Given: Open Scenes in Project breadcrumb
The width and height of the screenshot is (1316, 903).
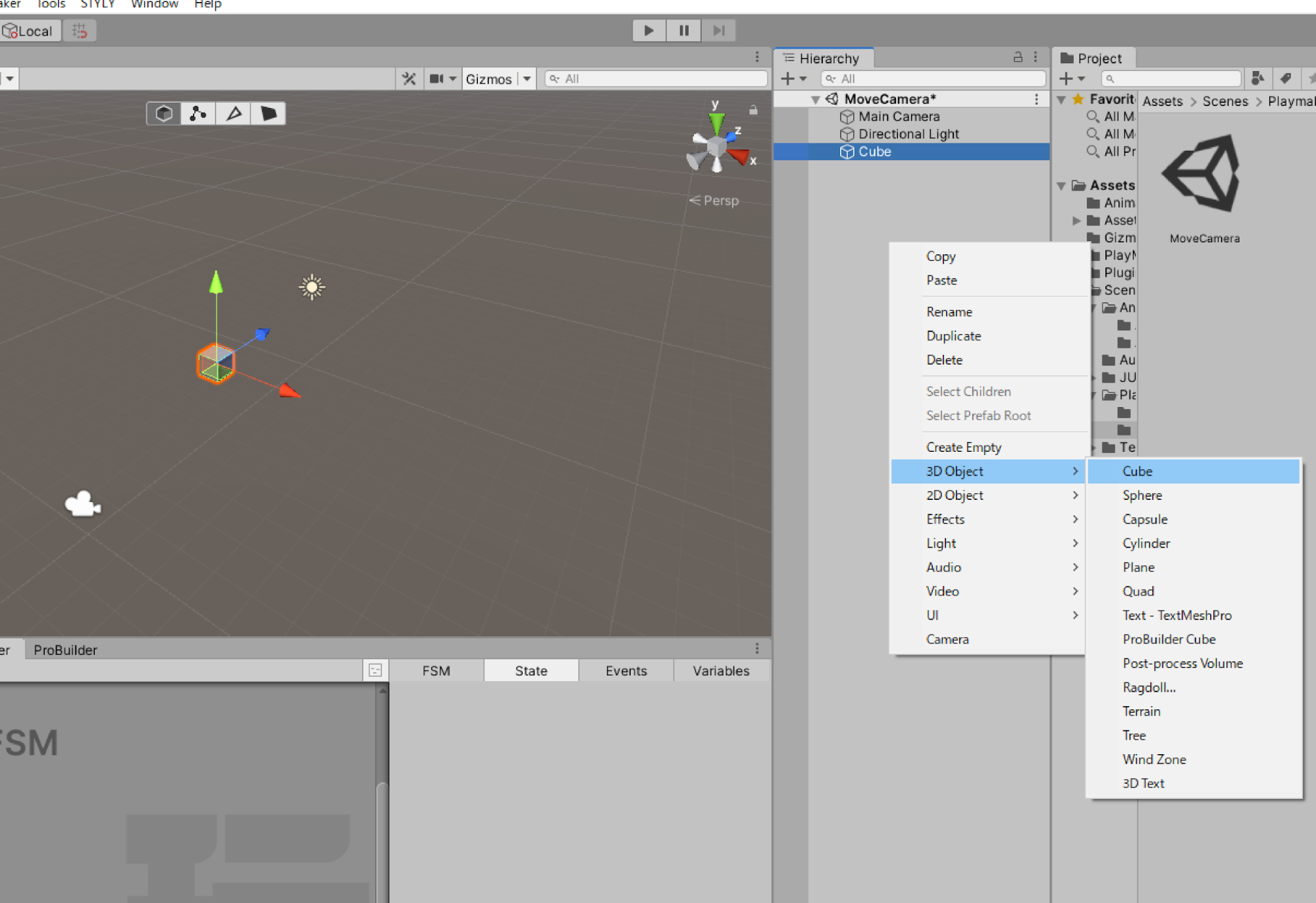Looking at the screenshot, I should (1225, 101).
